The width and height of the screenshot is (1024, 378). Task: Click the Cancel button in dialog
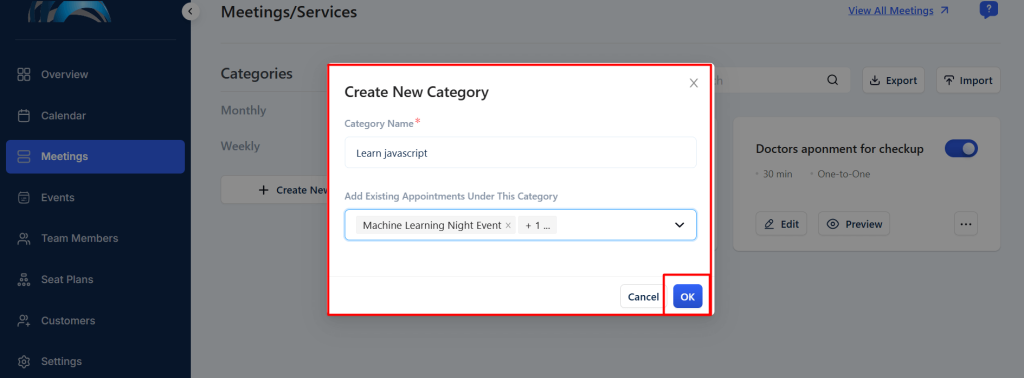pos(643,296)
